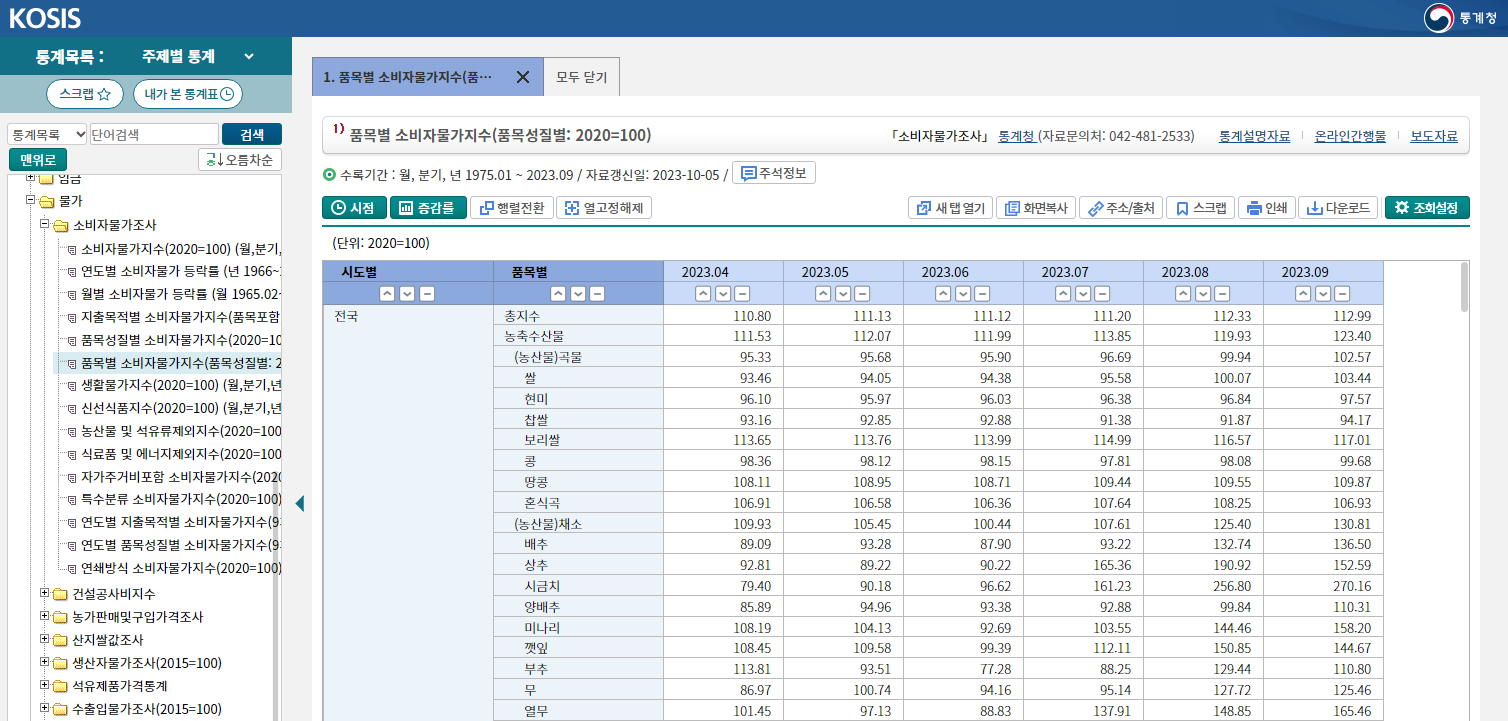Click the 스크랩 star button in the sidebar
1508x721 pixels.
84,94
